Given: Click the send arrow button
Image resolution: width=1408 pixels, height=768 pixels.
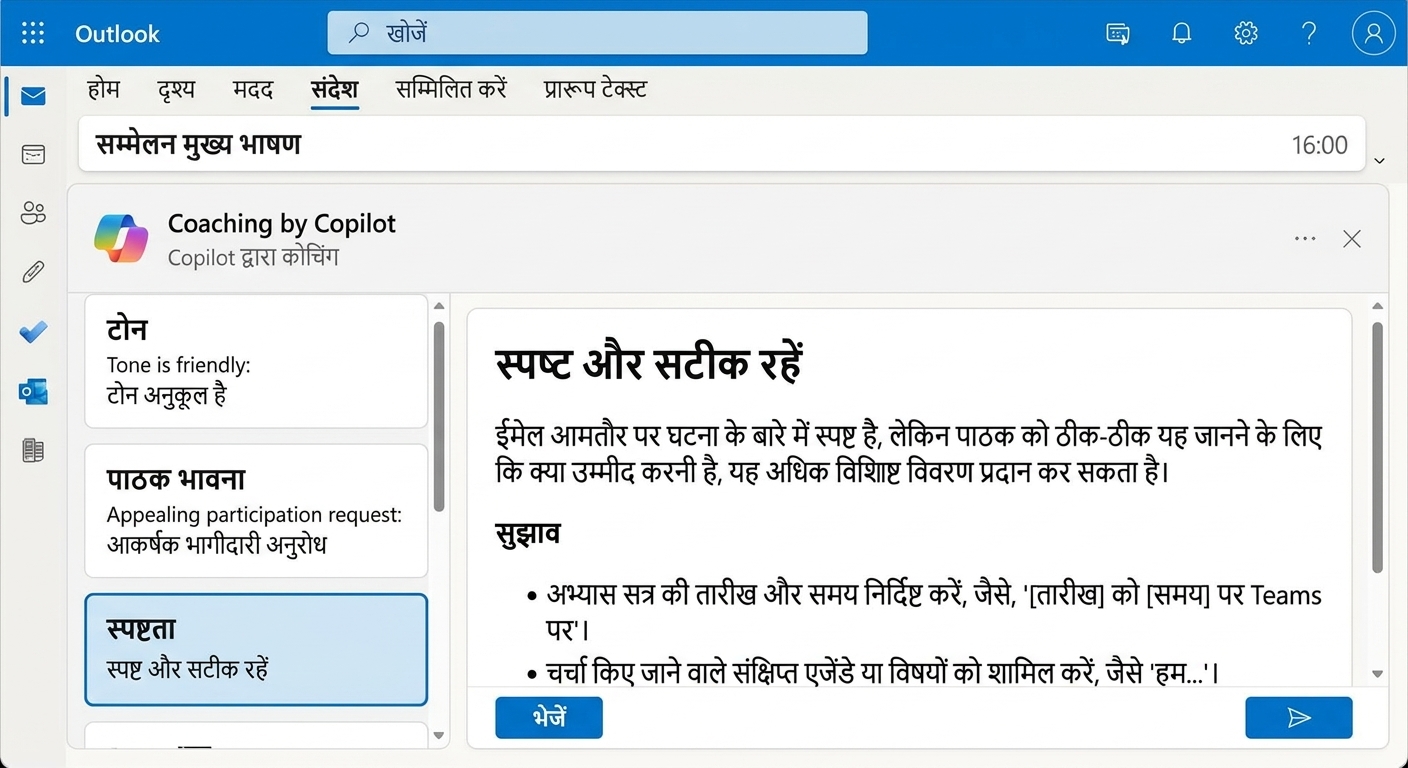Looking at the screenshot, I should tap(1299, 718).
